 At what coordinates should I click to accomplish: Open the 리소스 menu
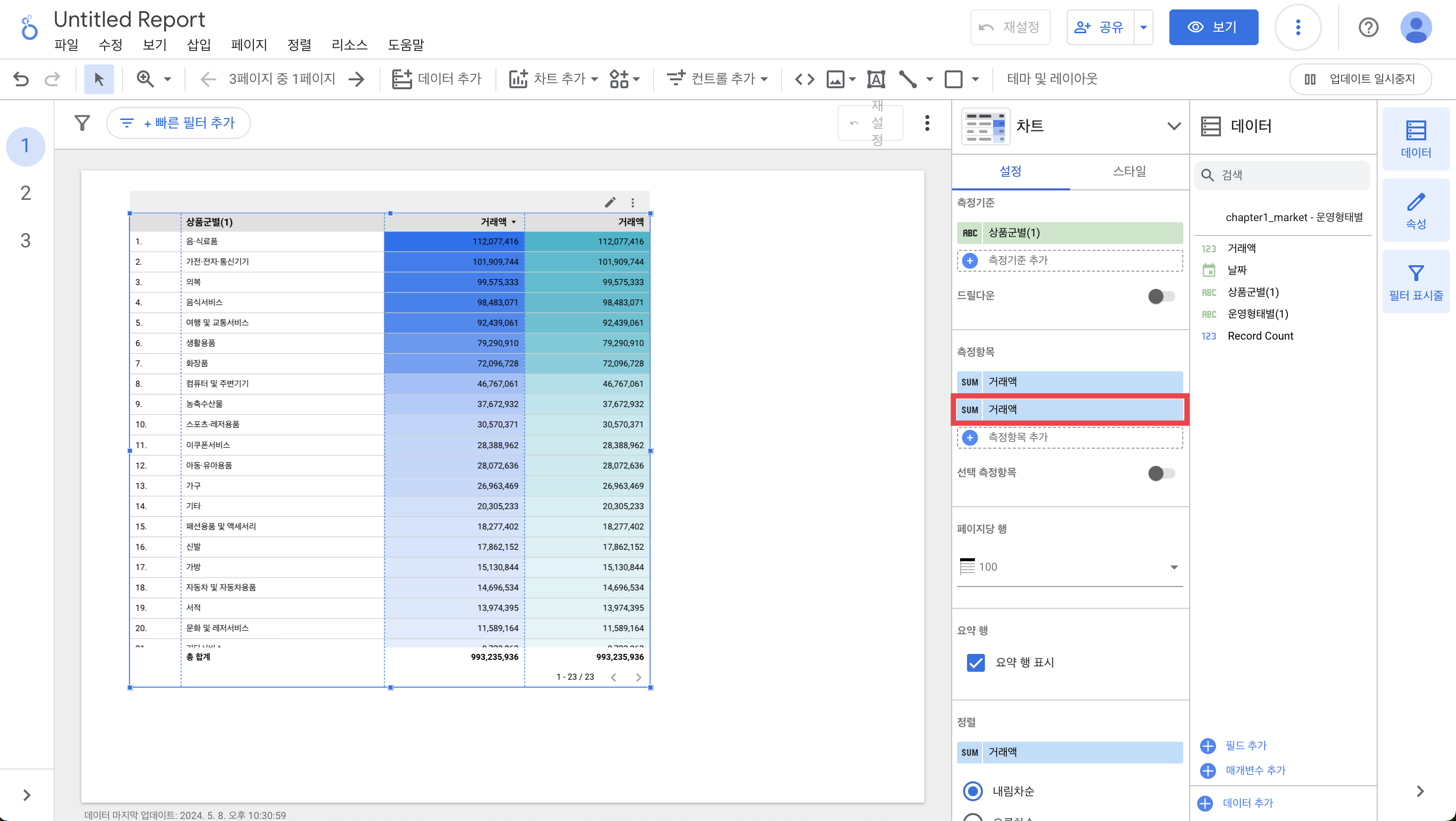[x=349, y=45]
